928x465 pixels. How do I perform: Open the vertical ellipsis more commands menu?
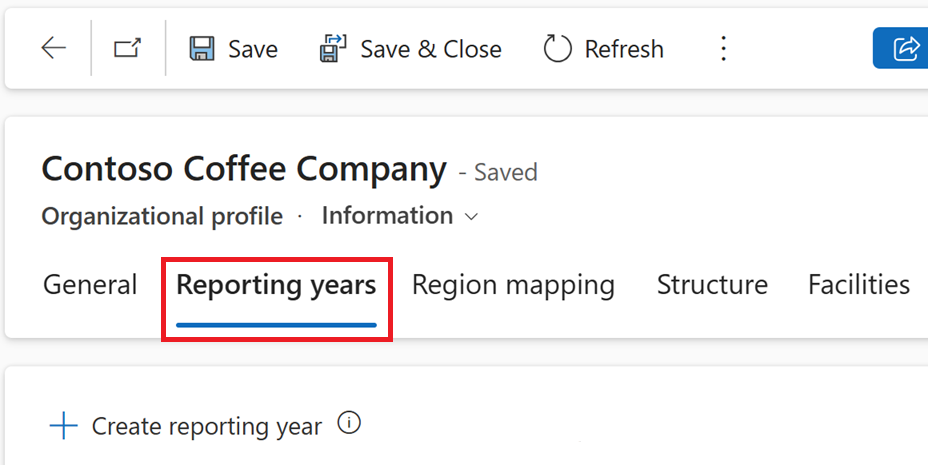(x=724, y=48)
